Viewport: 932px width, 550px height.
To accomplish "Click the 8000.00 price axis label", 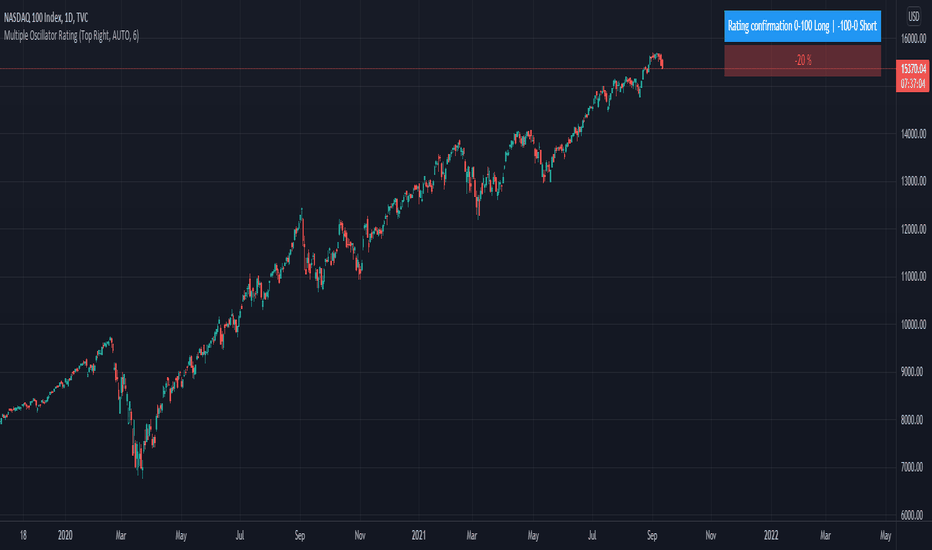I will click(x=913, y=420).
